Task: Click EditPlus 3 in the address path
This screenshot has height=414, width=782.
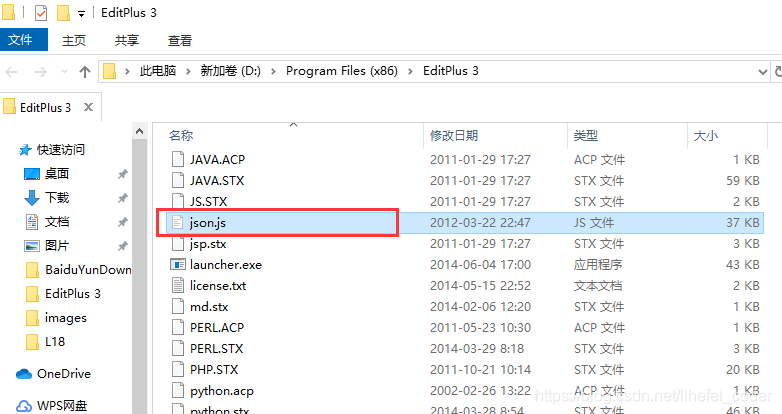Action: (x=450, y=71)
